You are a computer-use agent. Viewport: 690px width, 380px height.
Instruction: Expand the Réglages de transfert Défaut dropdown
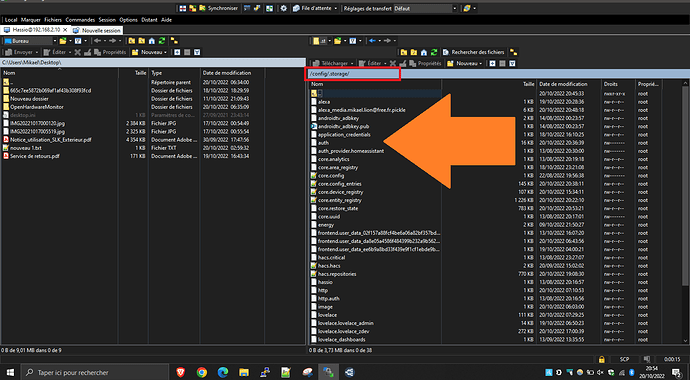pyautogui.click(x=455, y=8)
